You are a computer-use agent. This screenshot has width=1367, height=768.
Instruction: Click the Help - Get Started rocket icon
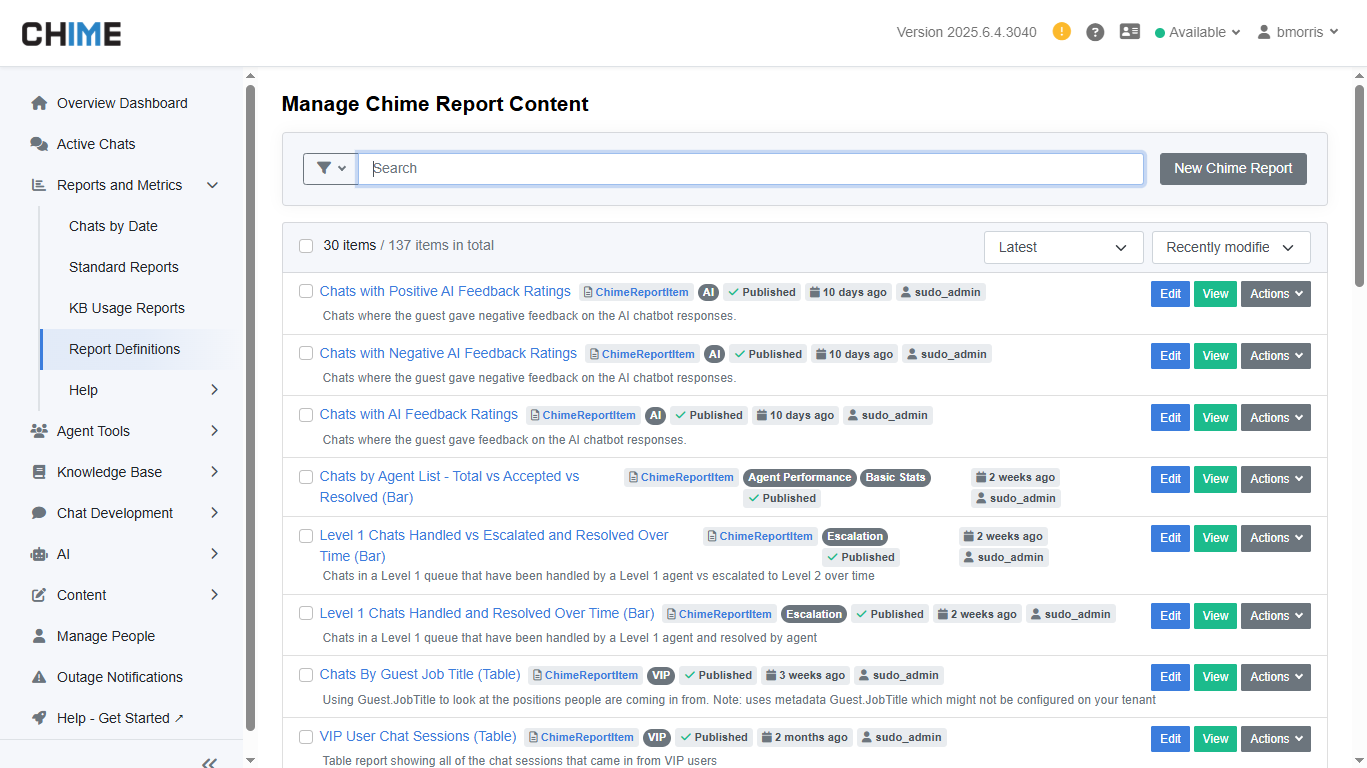[39, 718]
